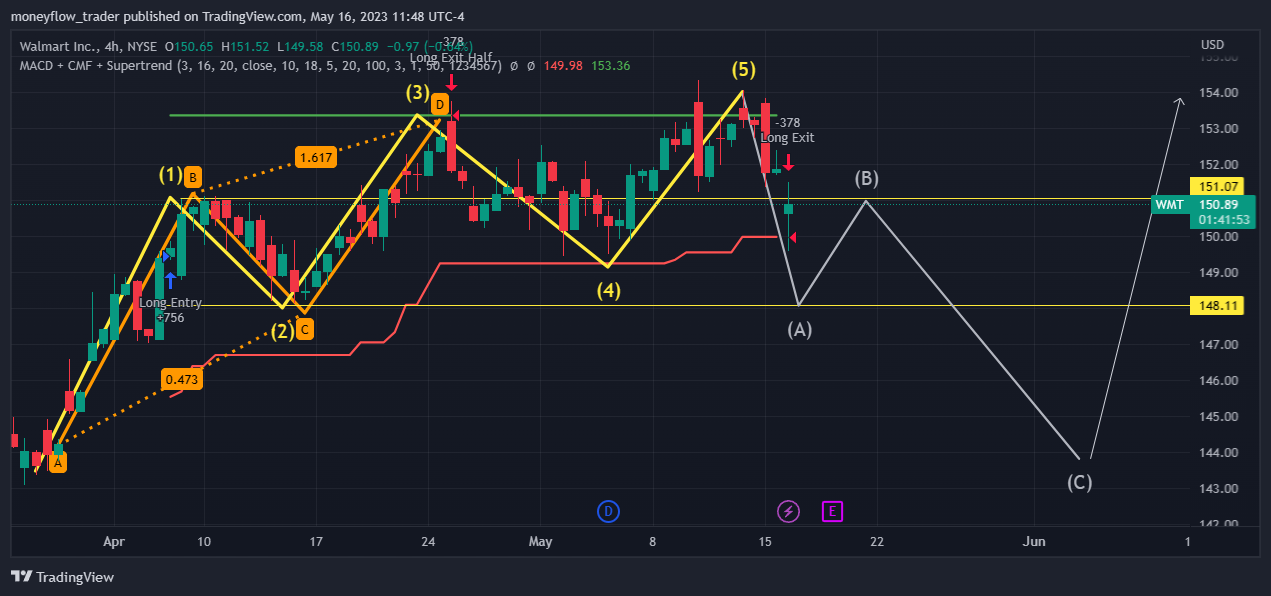This screenshot has height=596, width=1271.
Task: Click the Long Exit Half label
Action: pyautogui.click(x=449, y=58)
